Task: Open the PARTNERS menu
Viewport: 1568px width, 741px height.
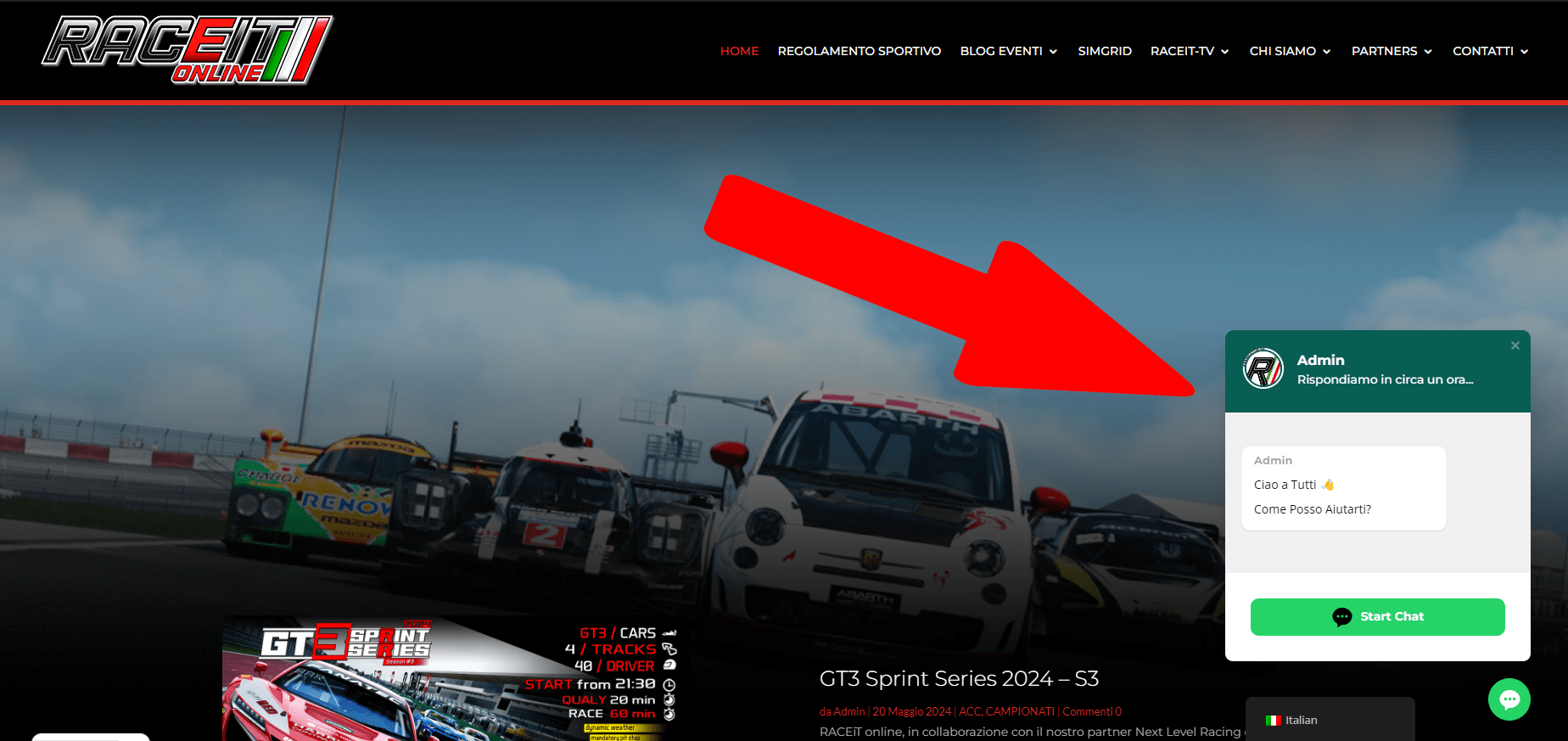Action: 1384,51
